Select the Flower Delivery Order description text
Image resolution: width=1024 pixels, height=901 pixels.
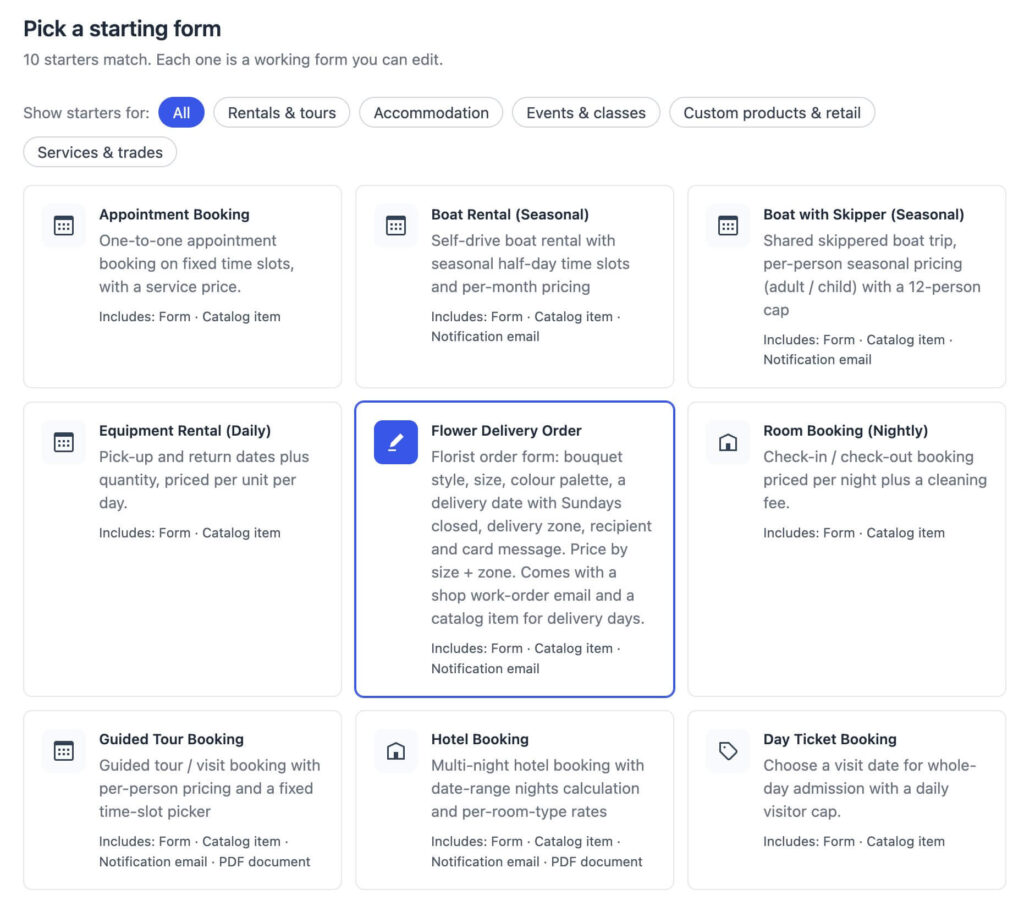[x=541, y=537]
